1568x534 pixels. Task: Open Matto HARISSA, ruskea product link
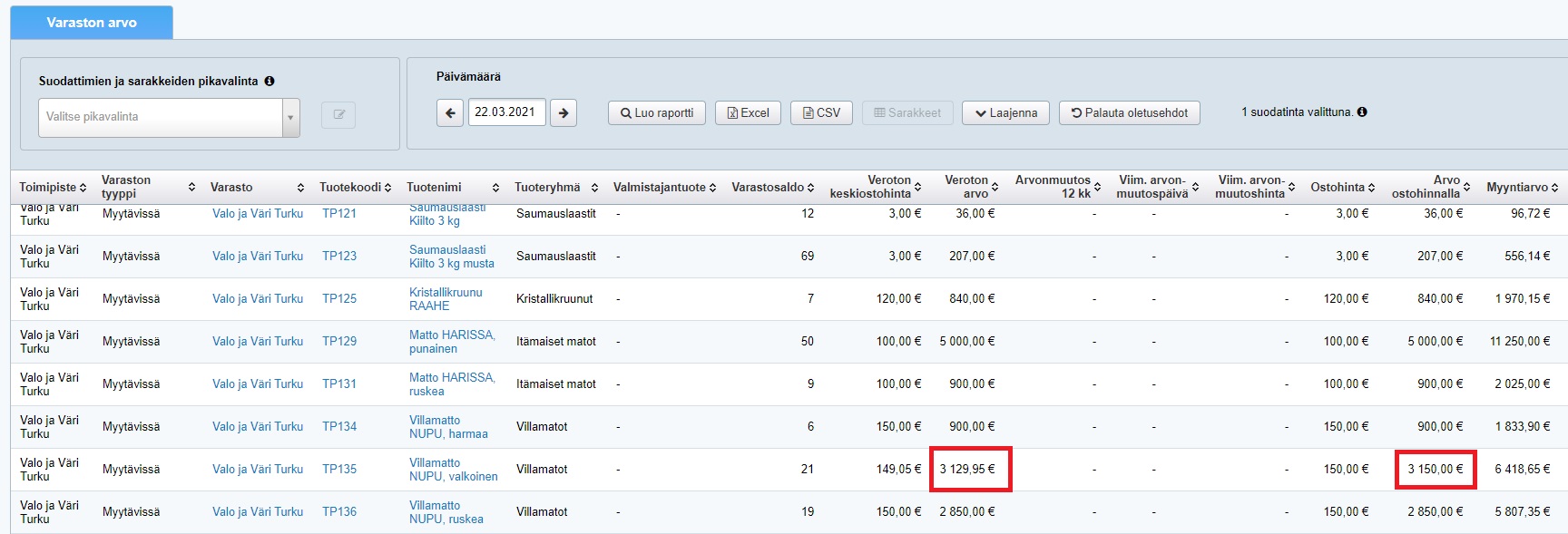click(x=452, y=384)
